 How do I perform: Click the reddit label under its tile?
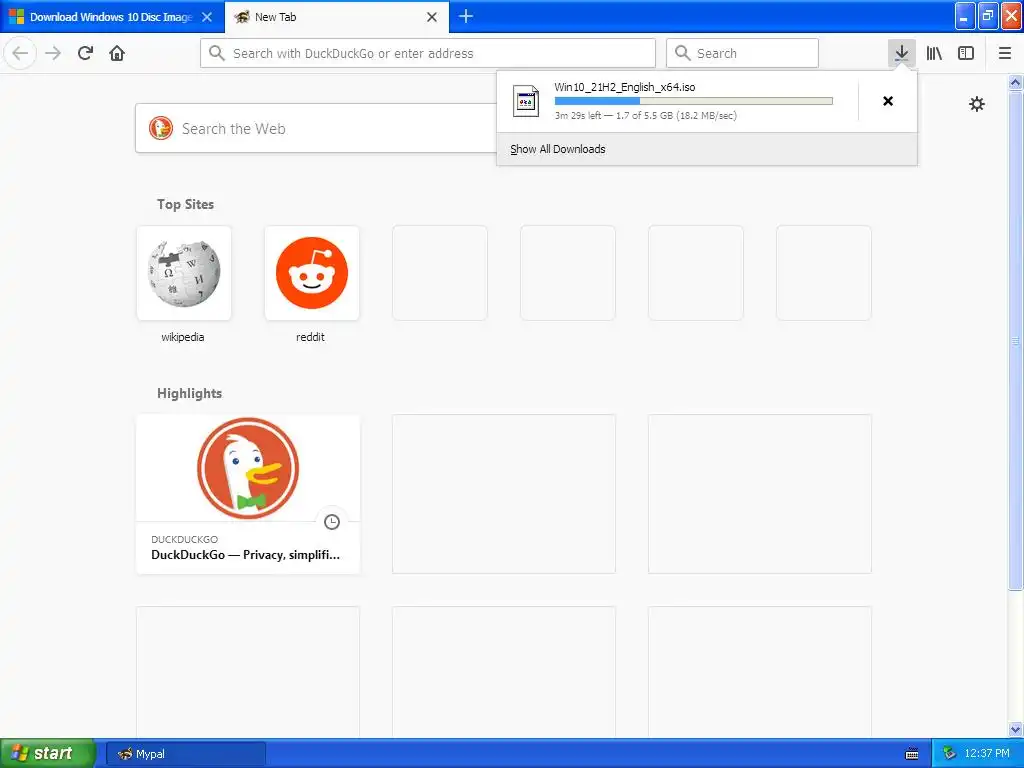310,337
